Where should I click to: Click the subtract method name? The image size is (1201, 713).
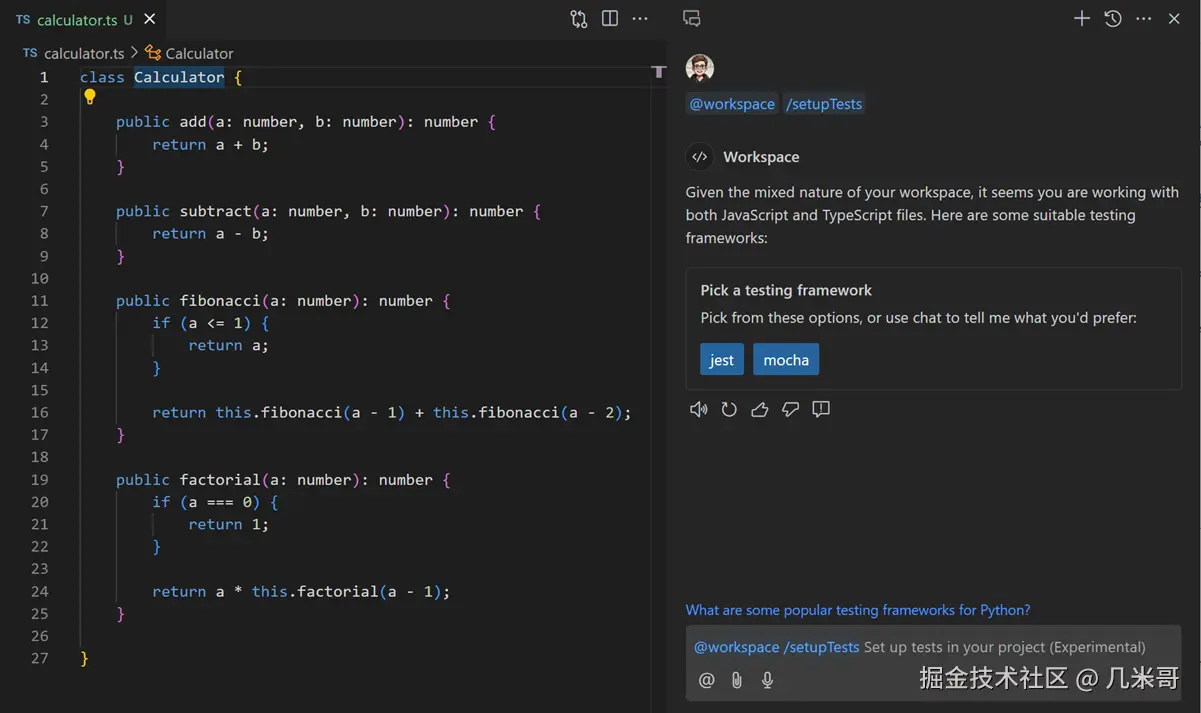(x=216, y=211)
